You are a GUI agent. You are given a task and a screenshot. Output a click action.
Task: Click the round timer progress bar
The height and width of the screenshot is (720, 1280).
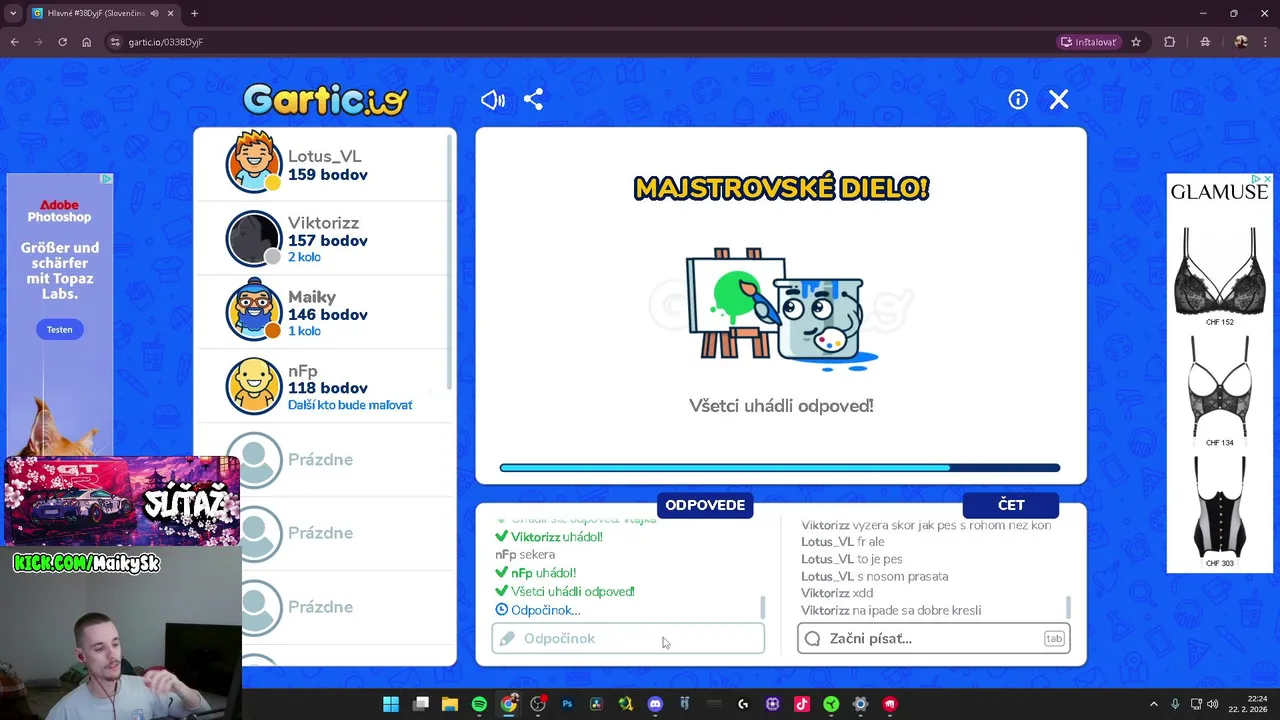[780, 467]
